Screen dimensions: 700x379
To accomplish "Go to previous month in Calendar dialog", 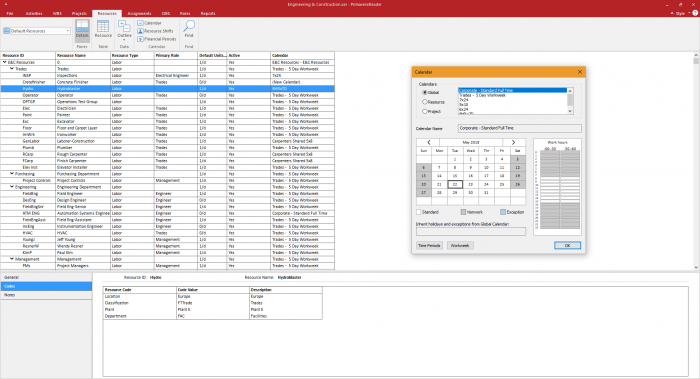I will coord(429,142).
